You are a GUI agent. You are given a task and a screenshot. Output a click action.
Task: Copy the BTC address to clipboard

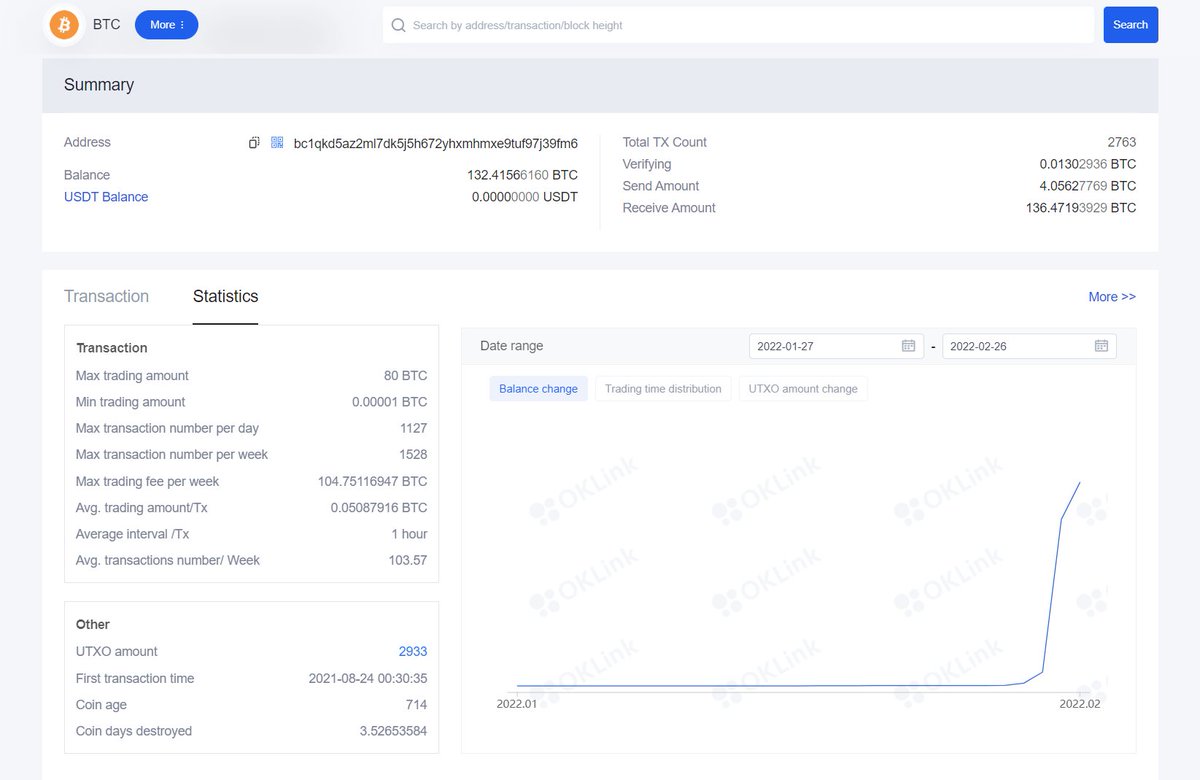point(255,142)
